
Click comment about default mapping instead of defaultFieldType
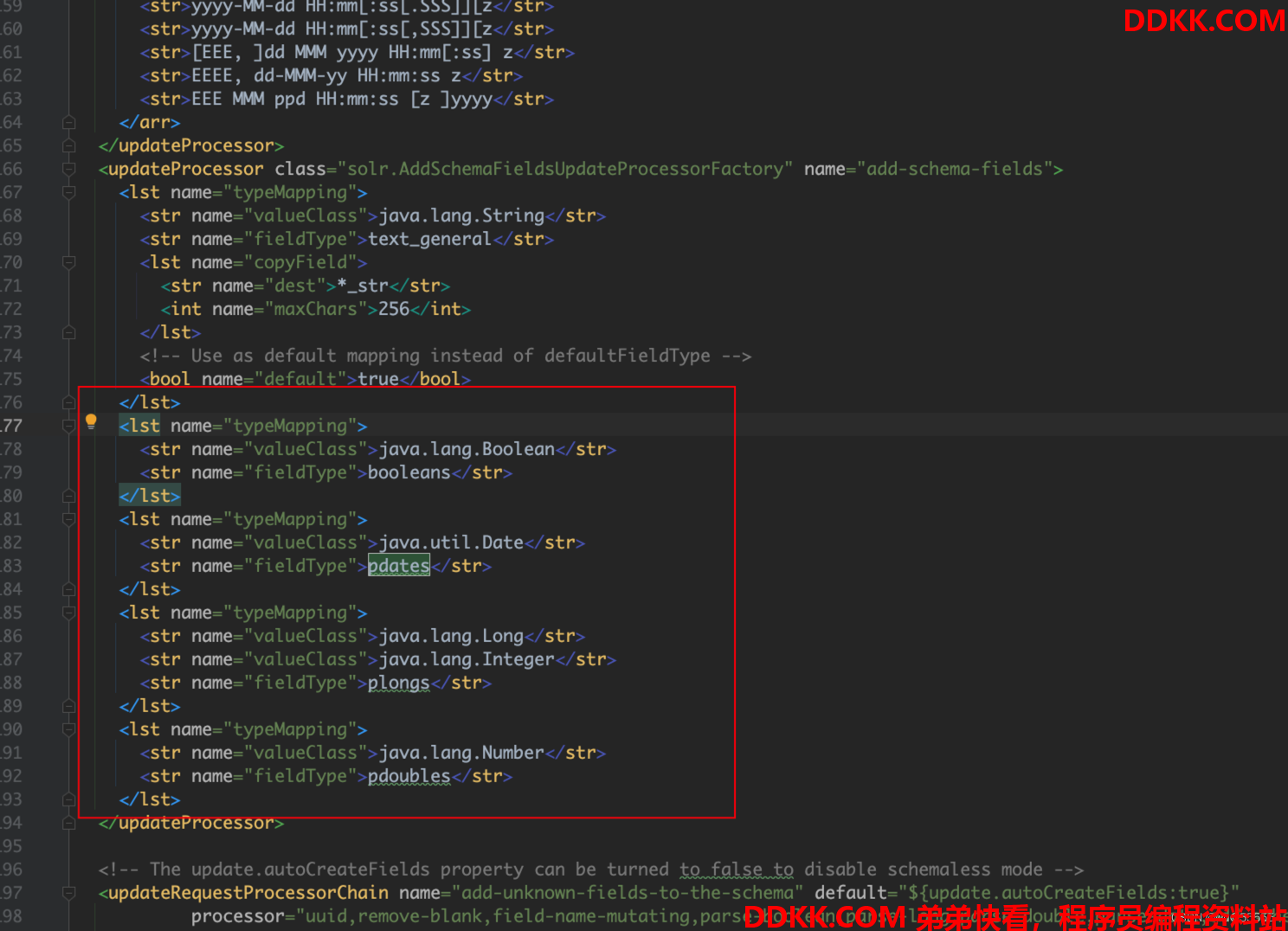tap(446, 356)
